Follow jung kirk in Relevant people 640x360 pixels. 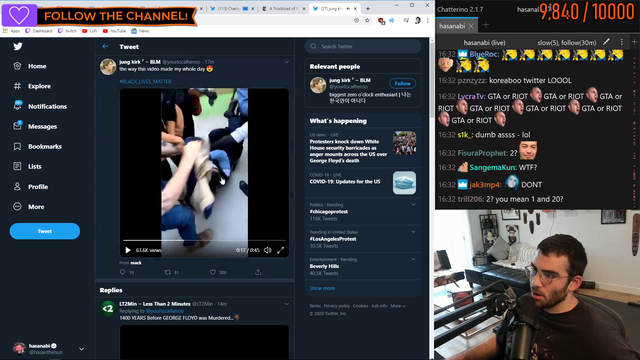[x=402, y=83]
